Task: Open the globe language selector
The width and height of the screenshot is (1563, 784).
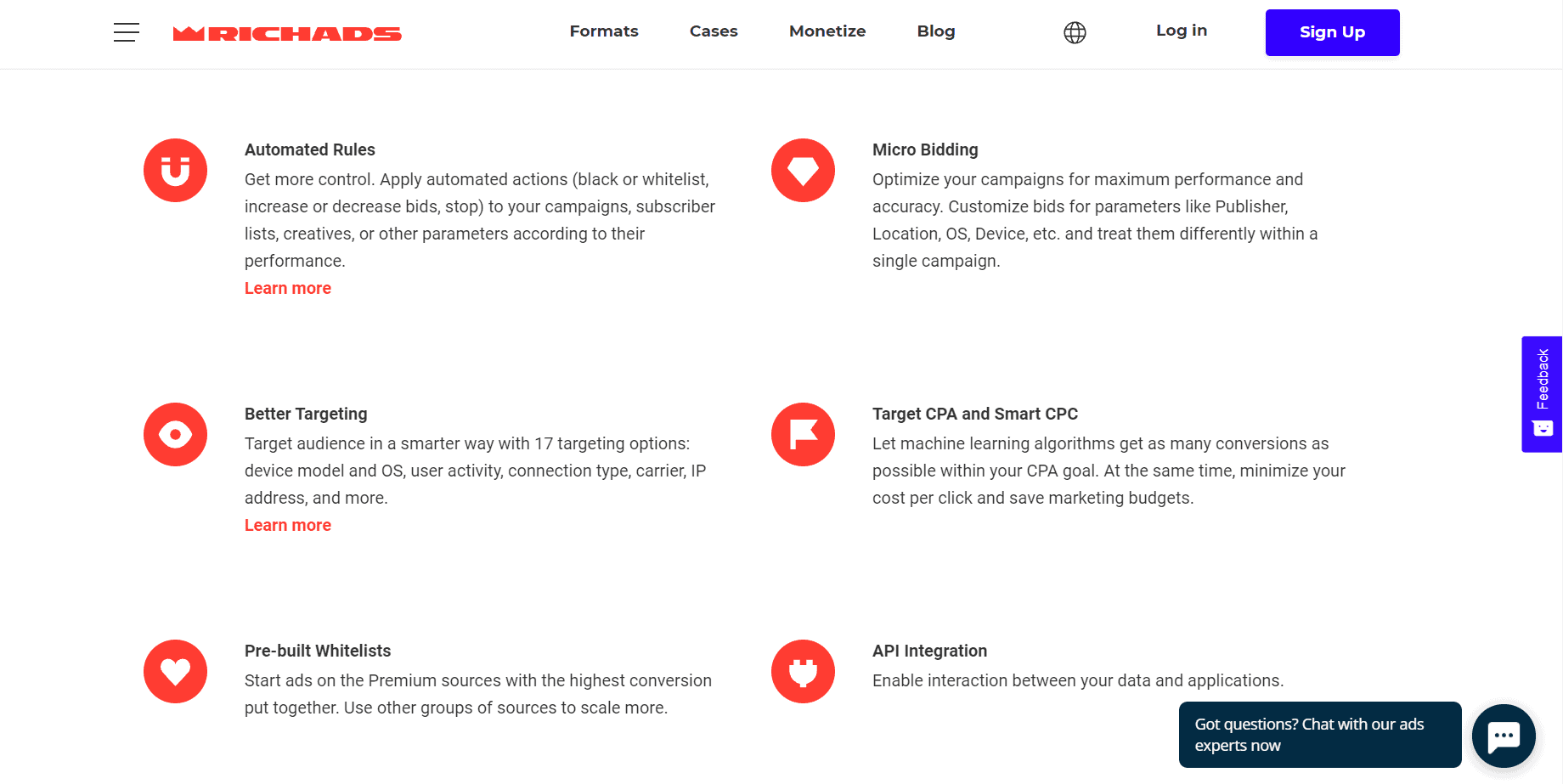Action: (x=1075, y=32)
